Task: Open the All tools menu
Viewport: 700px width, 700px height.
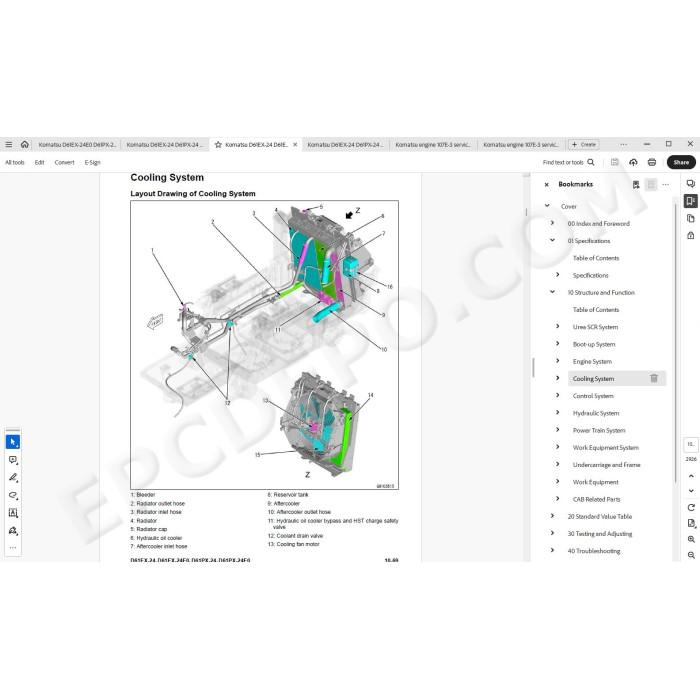Action: (15, 162)
